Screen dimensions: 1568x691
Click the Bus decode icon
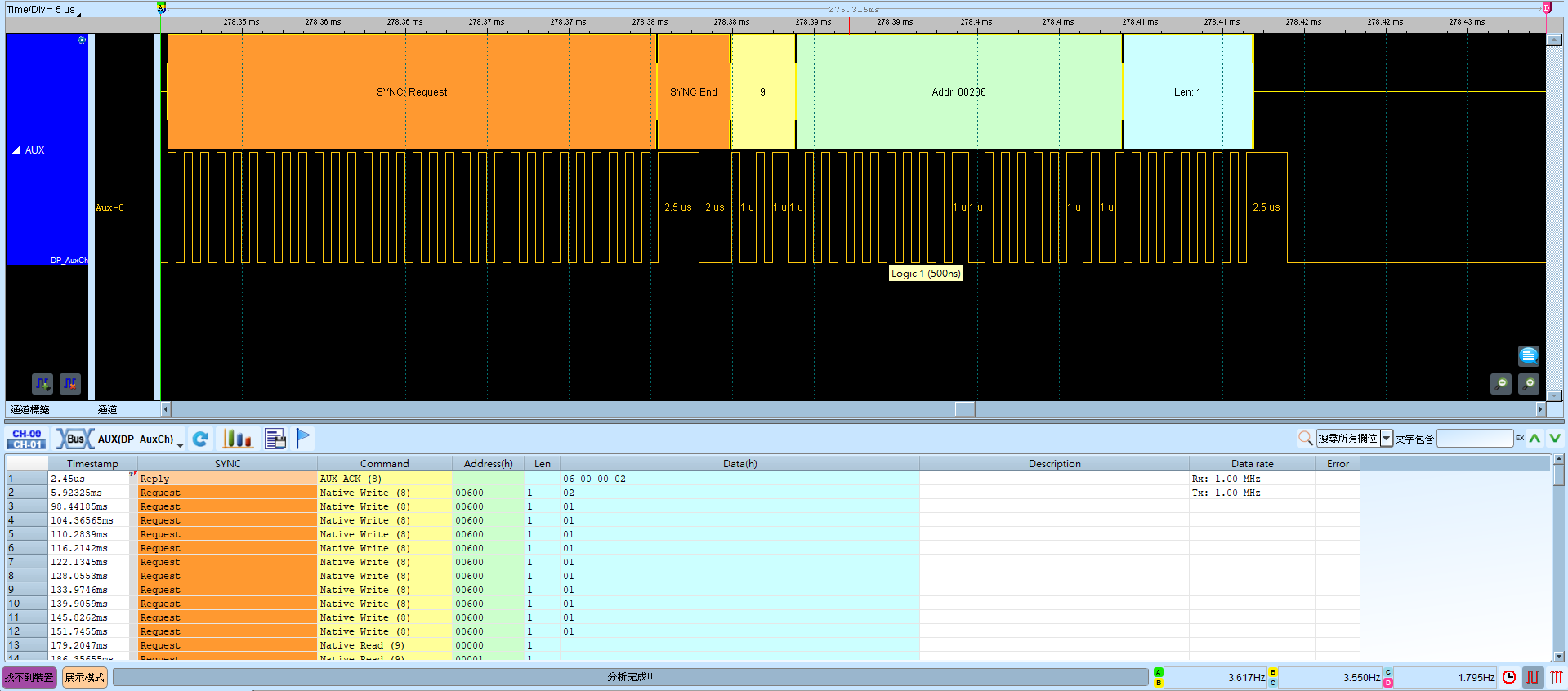tap(74, 439)
